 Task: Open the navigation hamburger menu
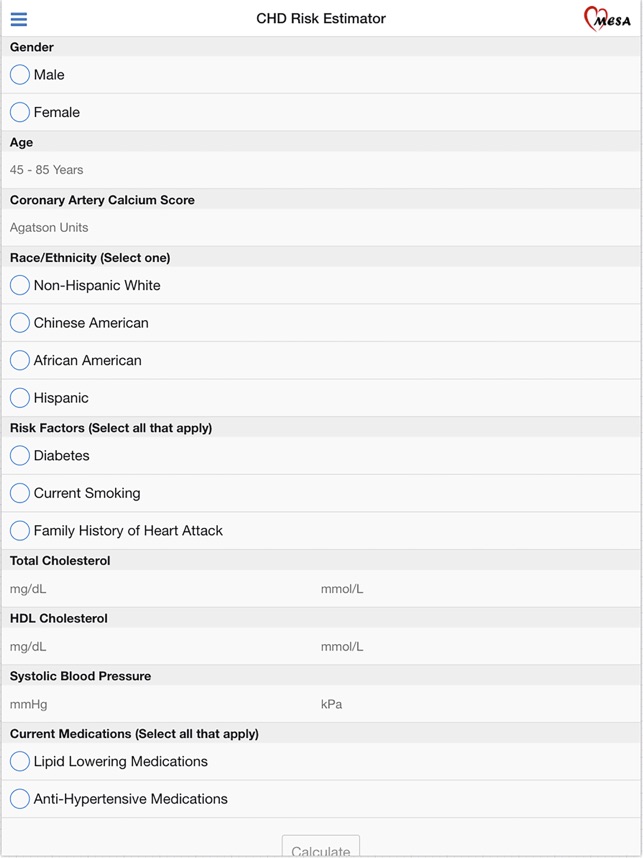click(x=20, y=18)
